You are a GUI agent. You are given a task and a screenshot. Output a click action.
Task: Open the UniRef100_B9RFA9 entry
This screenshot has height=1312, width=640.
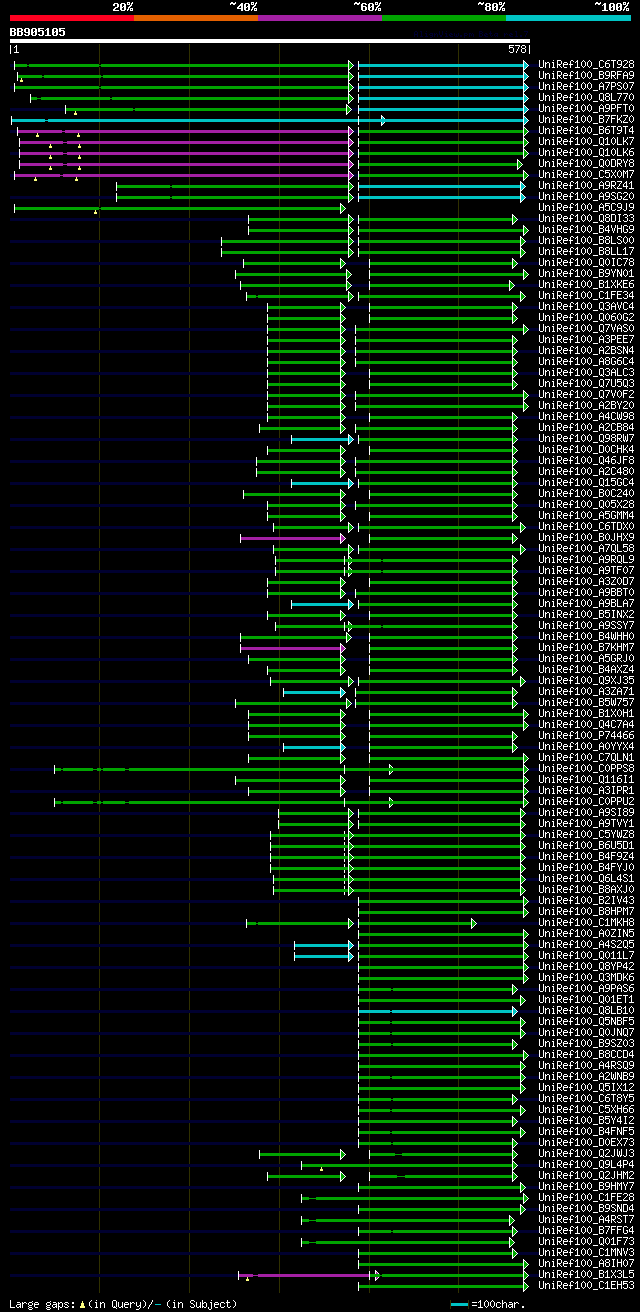[x=586, y=75]
